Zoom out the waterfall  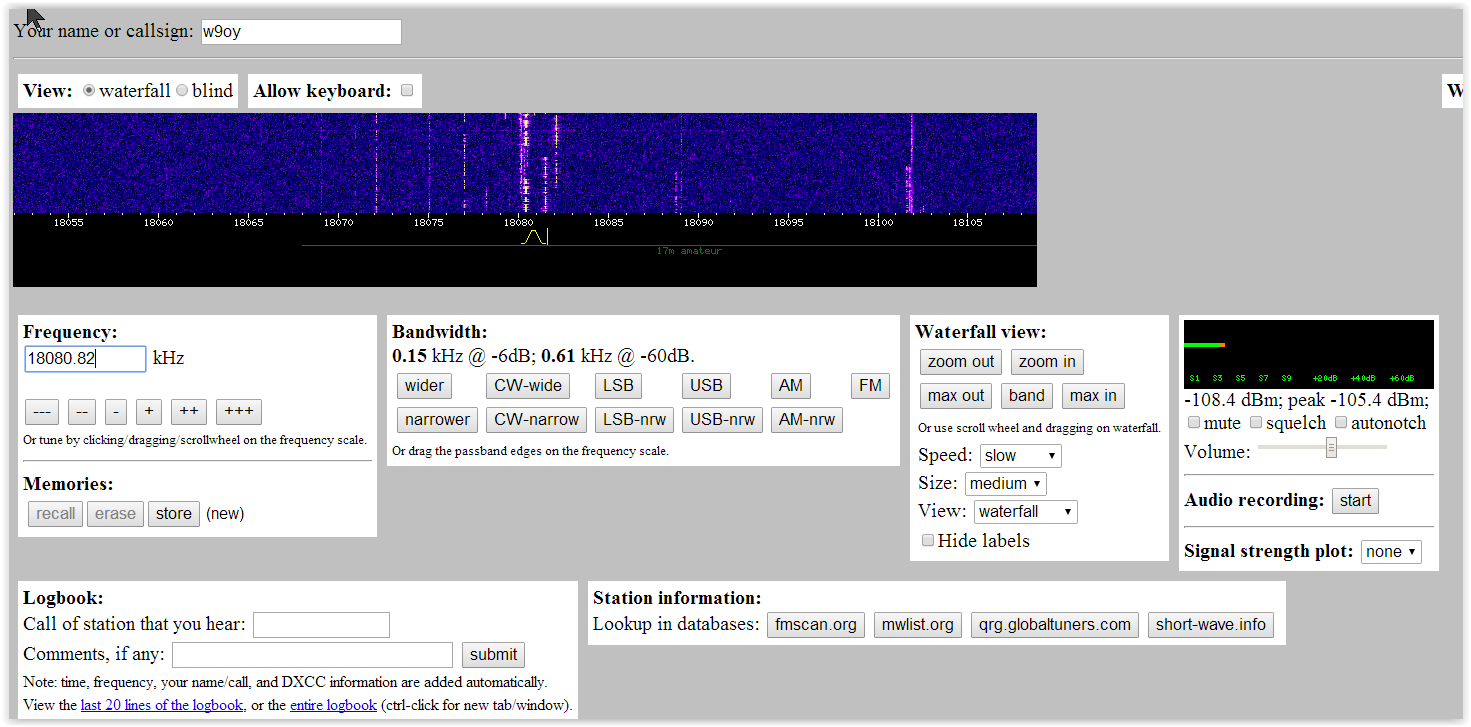[x=961, y=362]
